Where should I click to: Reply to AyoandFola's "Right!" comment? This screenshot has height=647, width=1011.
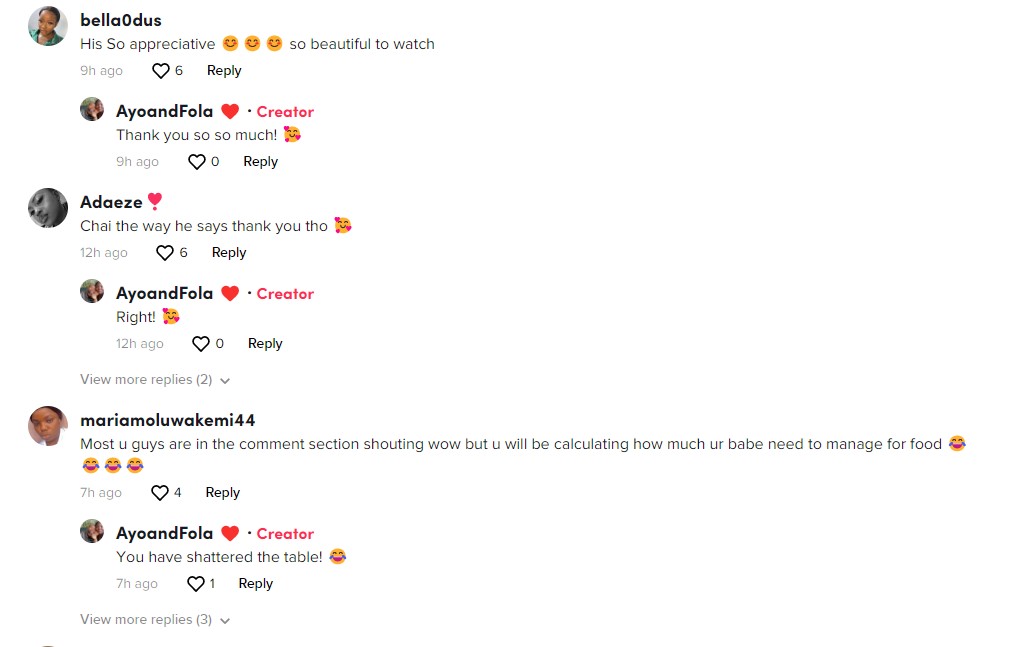tap(265, 343)
